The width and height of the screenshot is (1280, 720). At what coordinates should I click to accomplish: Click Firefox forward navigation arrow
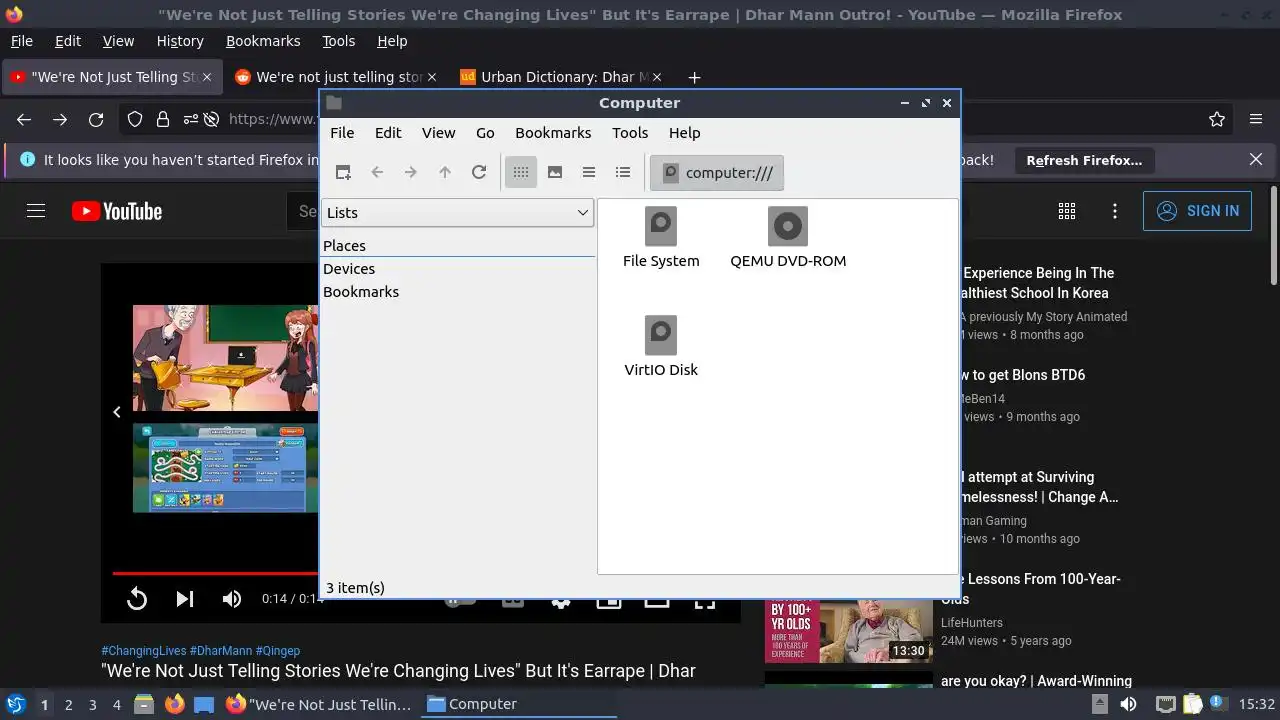[x=60, y=119]
